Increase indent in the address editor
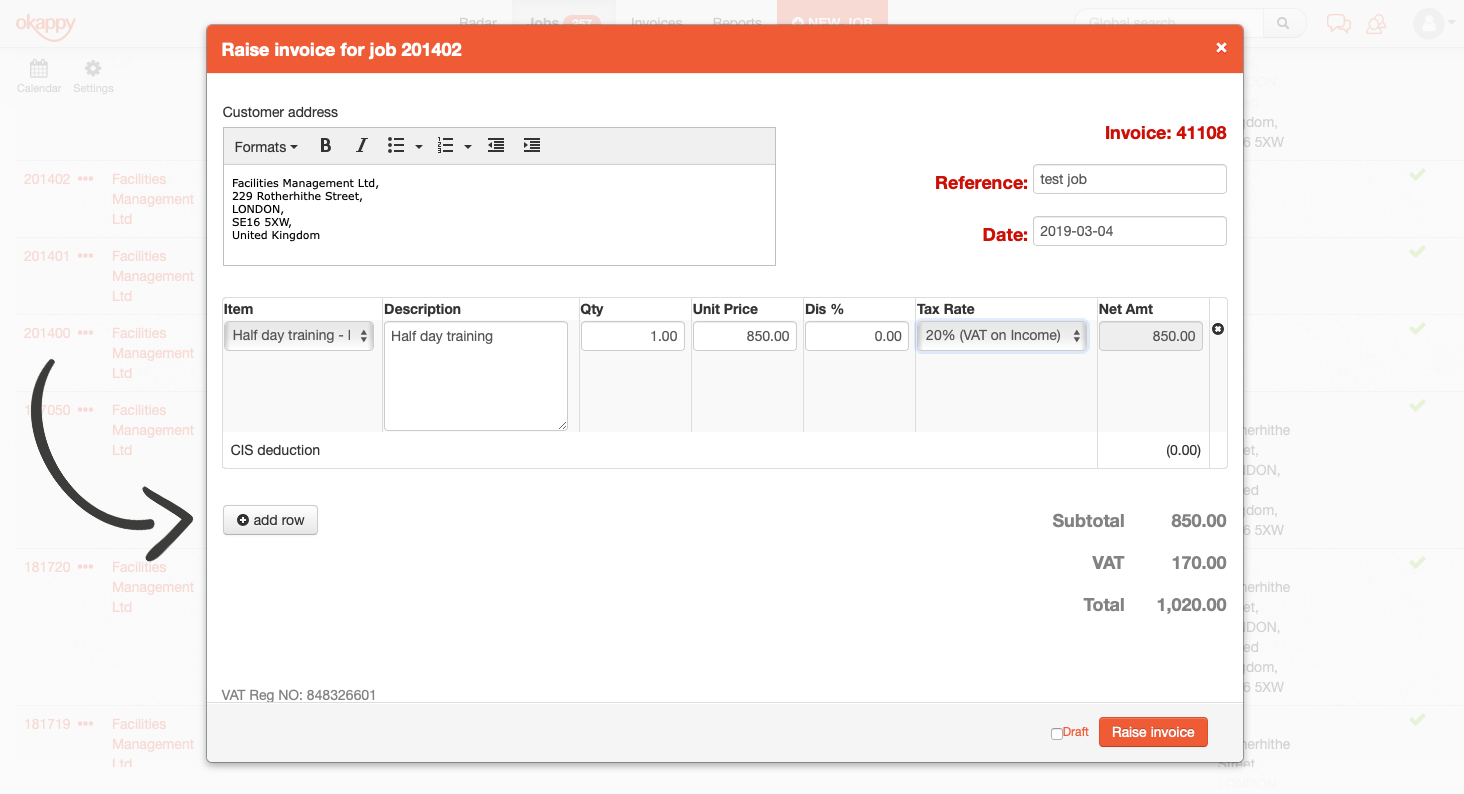1464x794 pixels. click(532, 146)
